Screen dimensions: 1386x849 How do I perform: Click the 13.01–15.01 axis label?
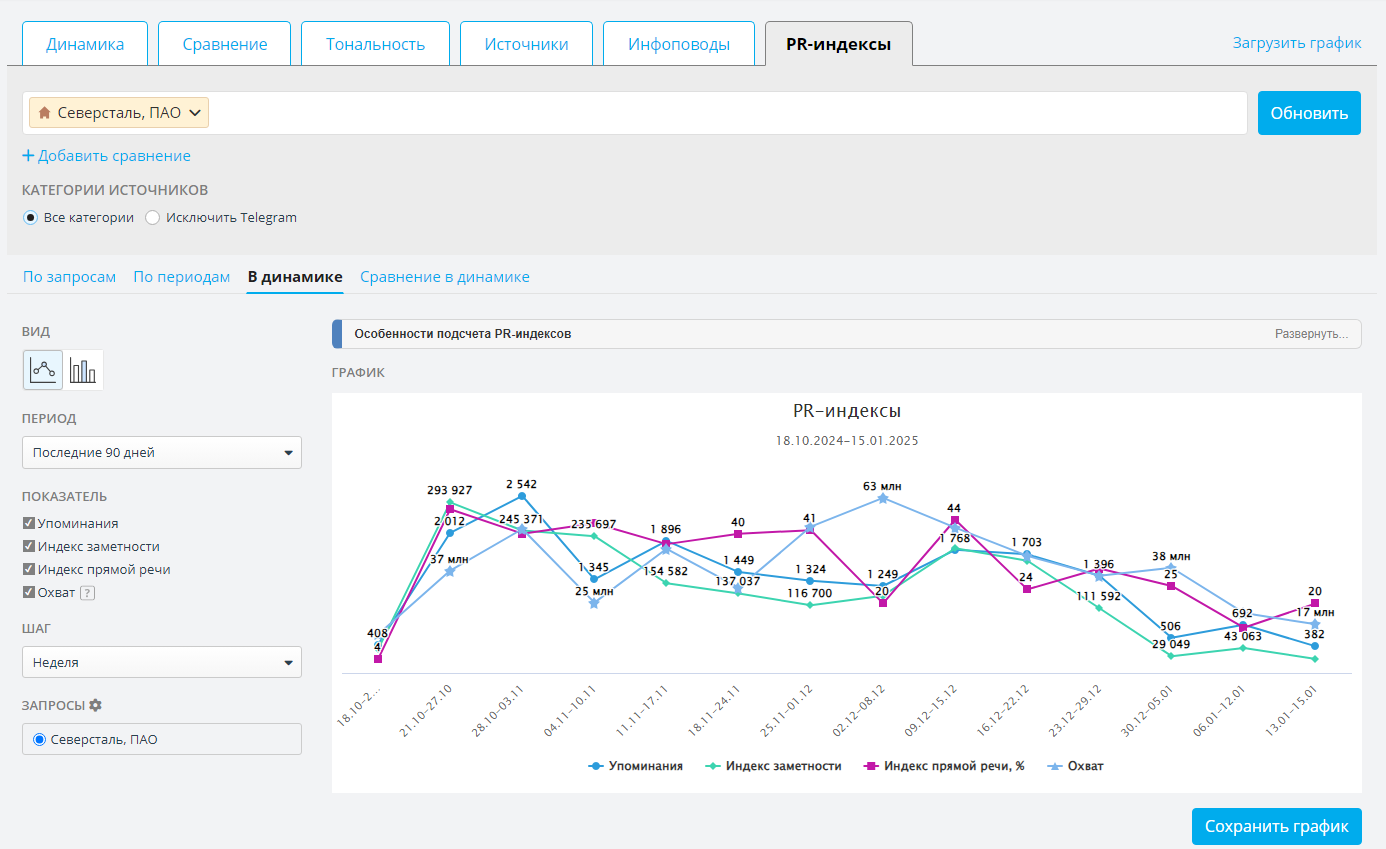[x=1292, y=710]
